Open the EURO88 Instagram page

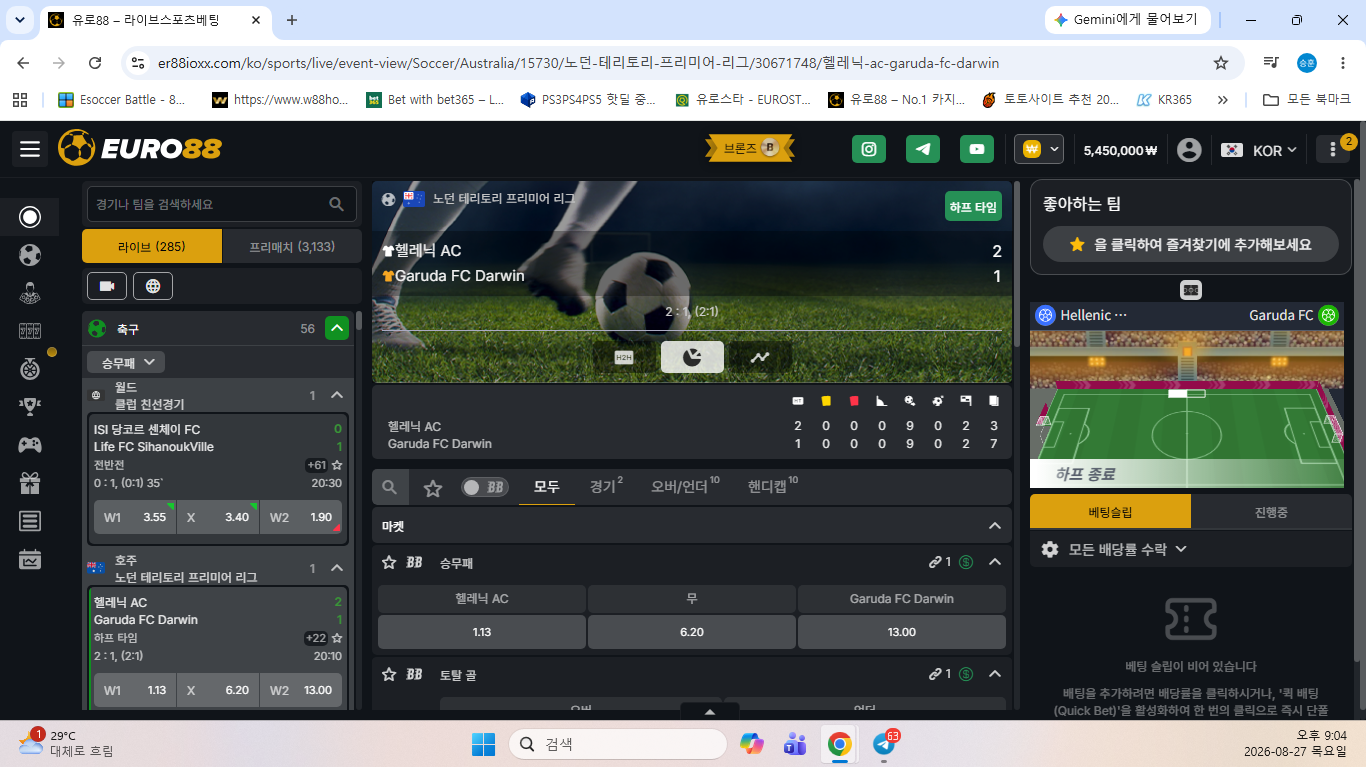coord(869,149)
